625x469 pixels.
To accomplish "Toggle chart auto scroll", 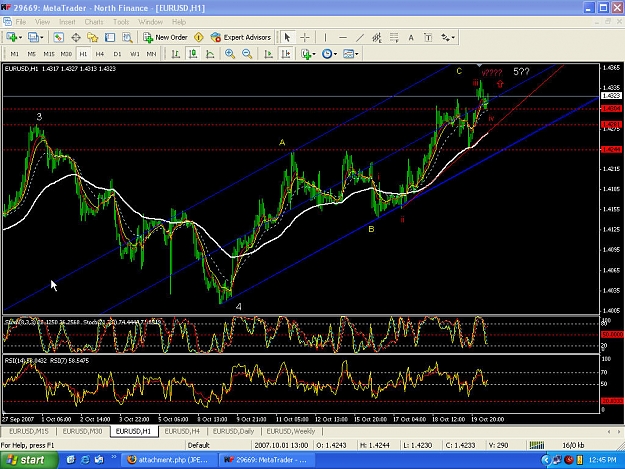I will (269, 54).
